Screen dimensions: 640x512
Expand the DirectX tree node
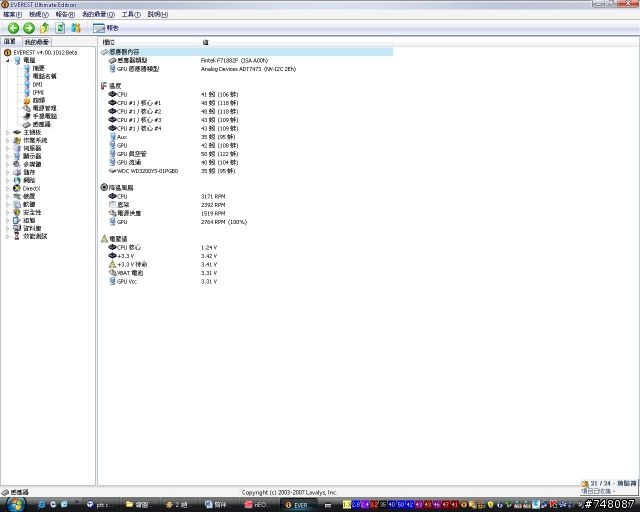(x=7, y=189)
